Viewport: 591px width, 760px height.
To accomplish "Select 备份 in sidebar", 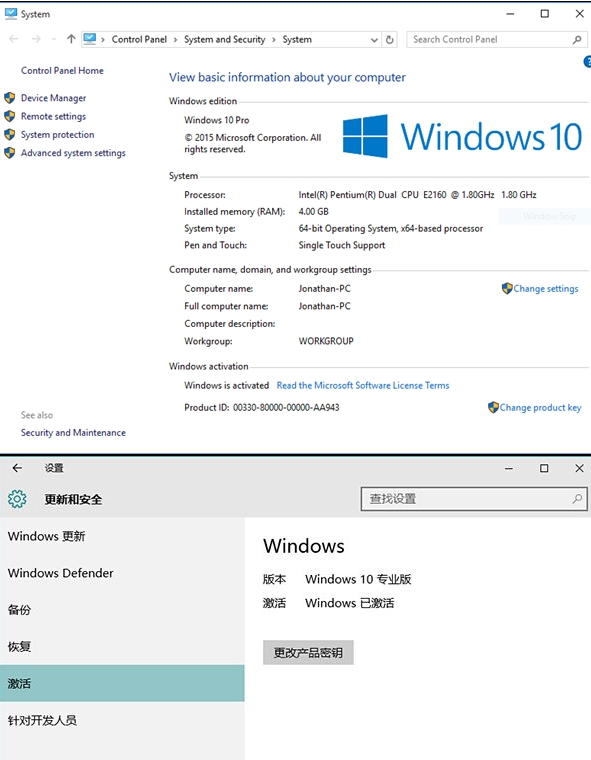I will pyautogui.click(x=122, y=610).
